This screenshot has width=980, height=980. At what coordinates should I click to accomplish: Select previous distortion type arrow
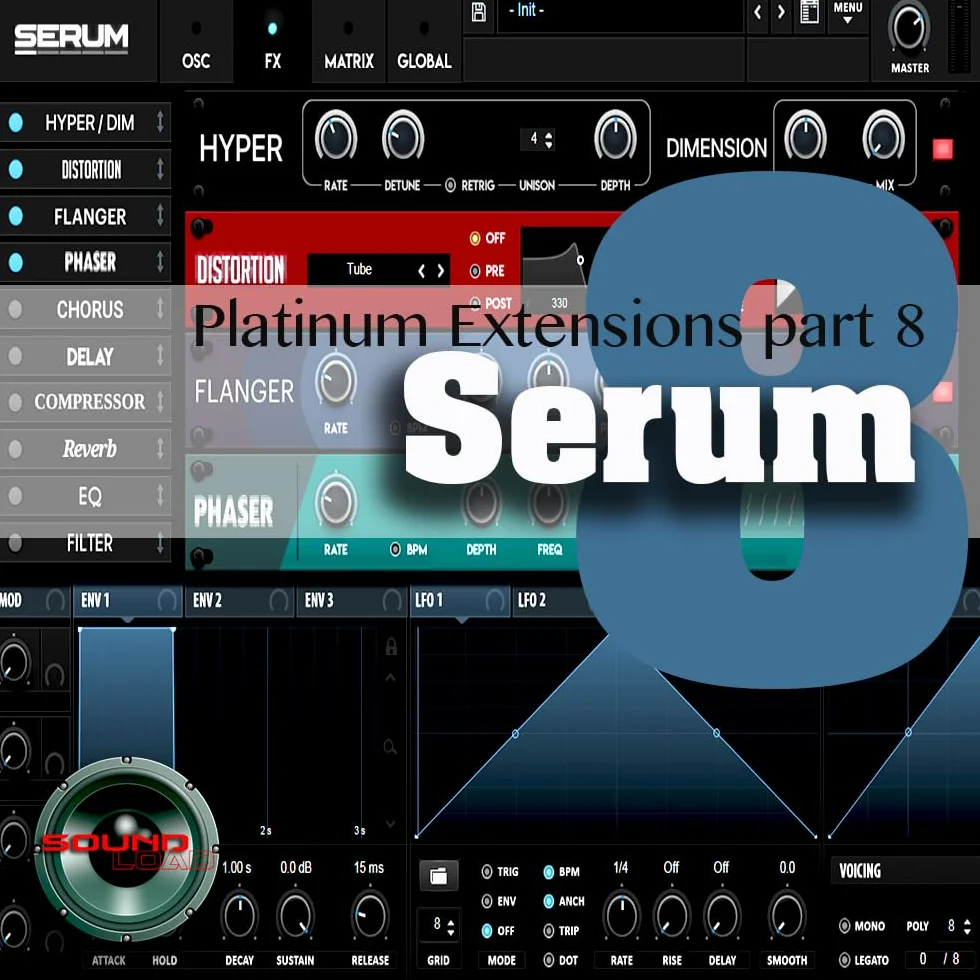[x=421, y=271]
